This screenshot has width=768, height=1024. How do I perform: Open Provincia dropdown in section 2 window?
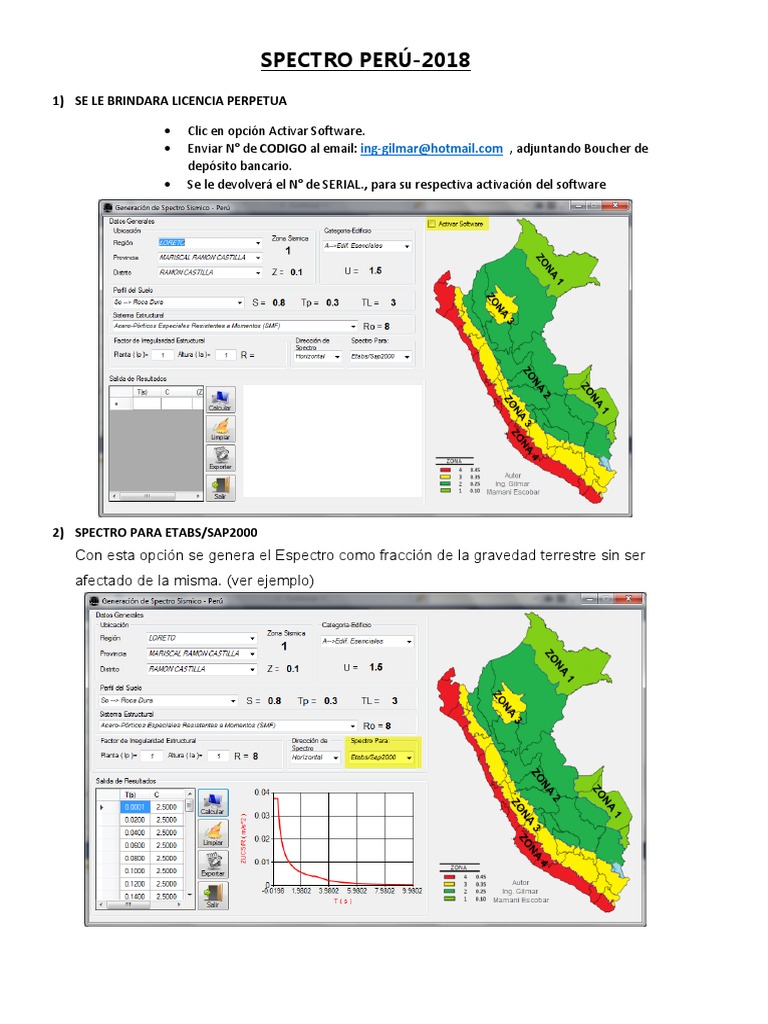click(x=202, y=654)
